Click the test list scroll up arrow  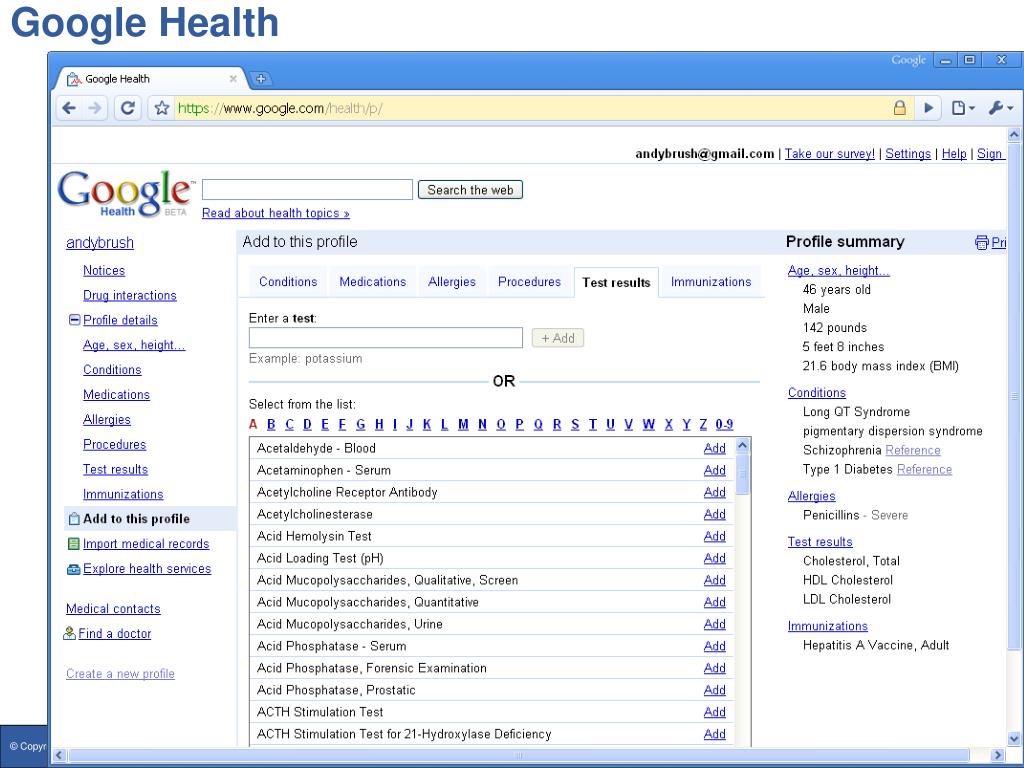tap(743, 446)
